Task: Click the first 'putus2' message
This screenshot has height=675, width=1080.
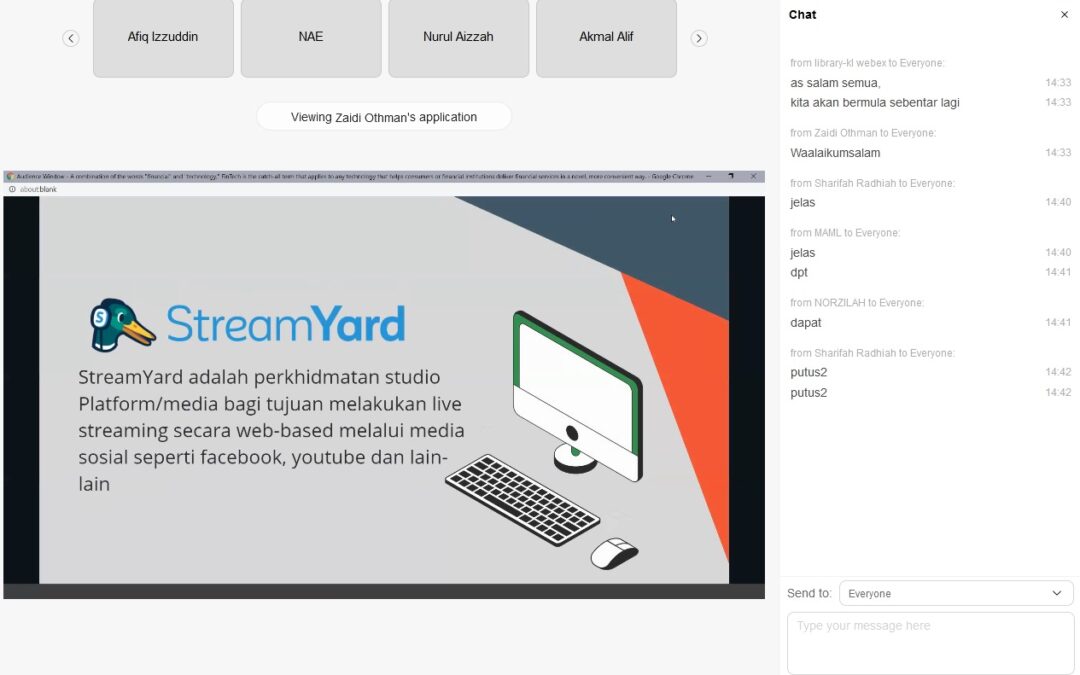Action: tap(809, 373)
